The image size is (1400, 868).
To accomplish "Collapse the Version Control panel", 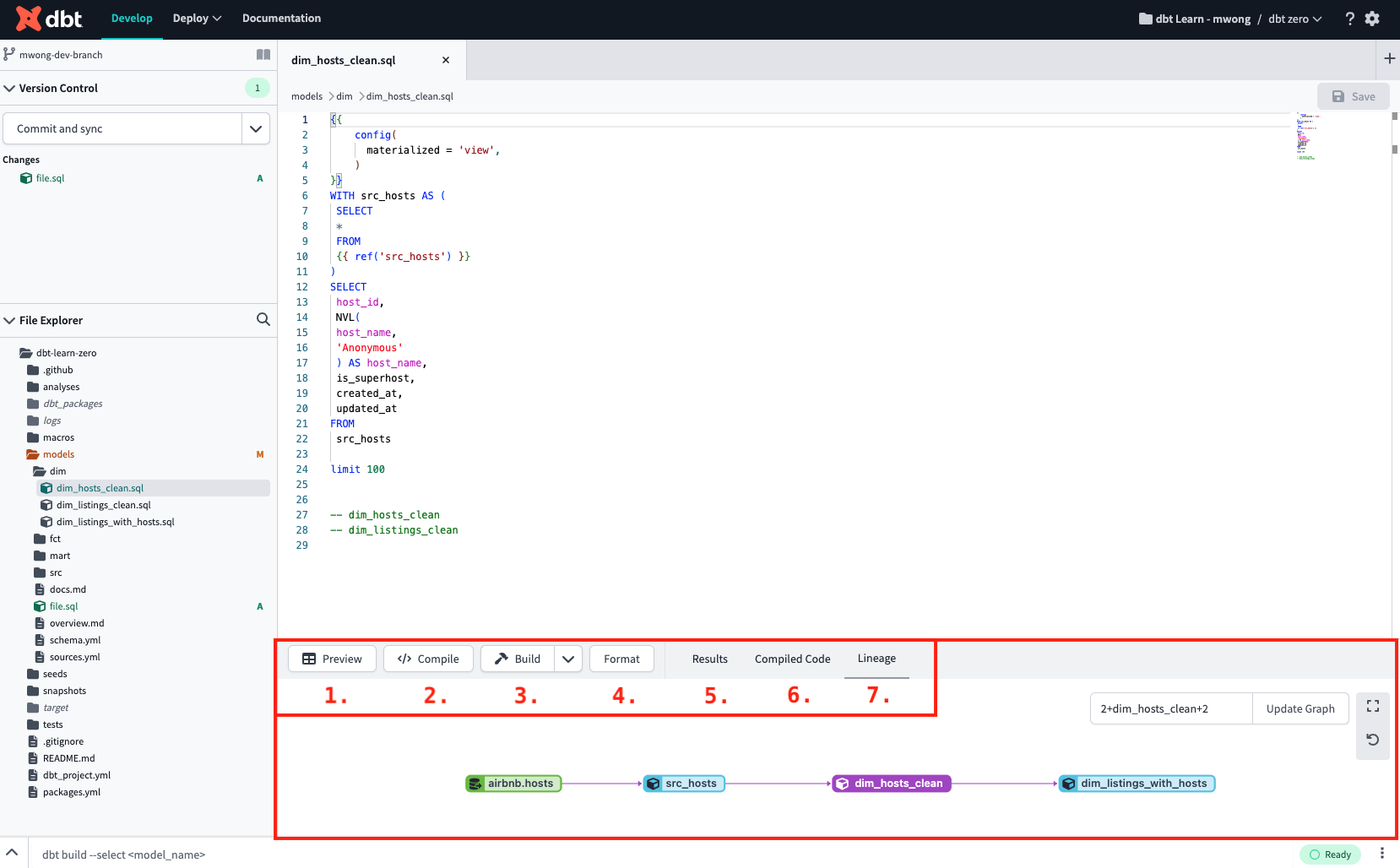I will (9, 87).
